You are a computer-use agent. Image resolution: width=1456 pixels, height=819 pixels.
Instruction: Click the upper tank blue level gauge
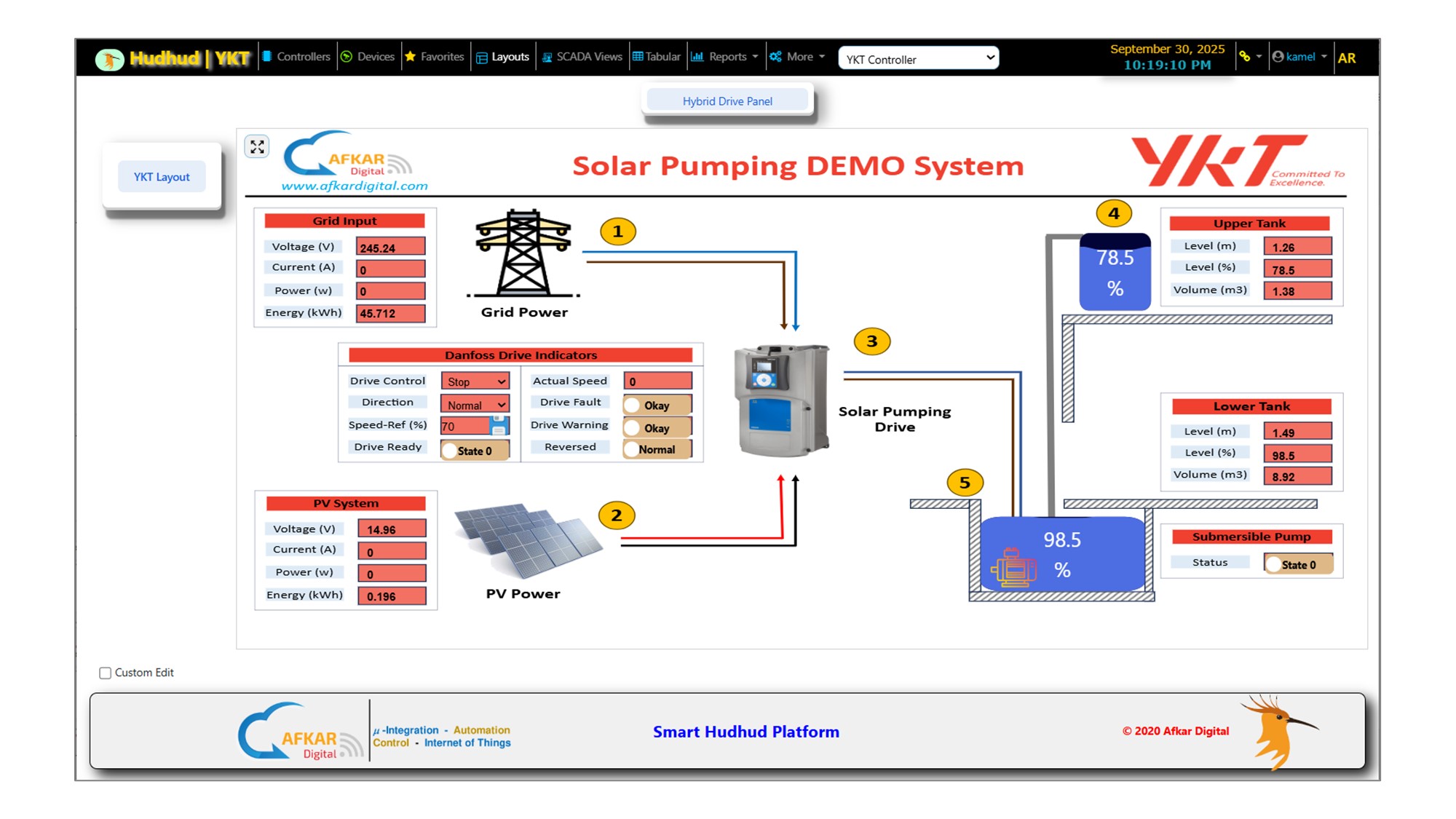tap(1115, 273)
